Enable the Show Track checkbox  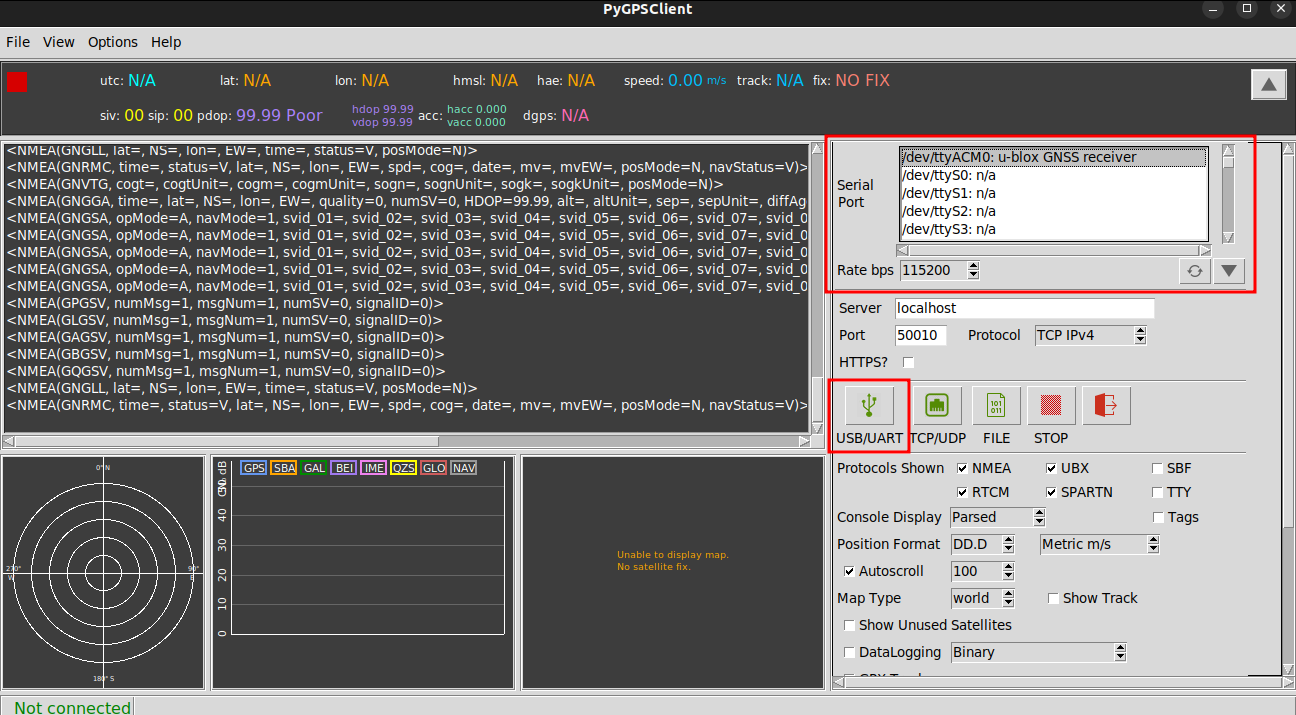(1054, 598)
